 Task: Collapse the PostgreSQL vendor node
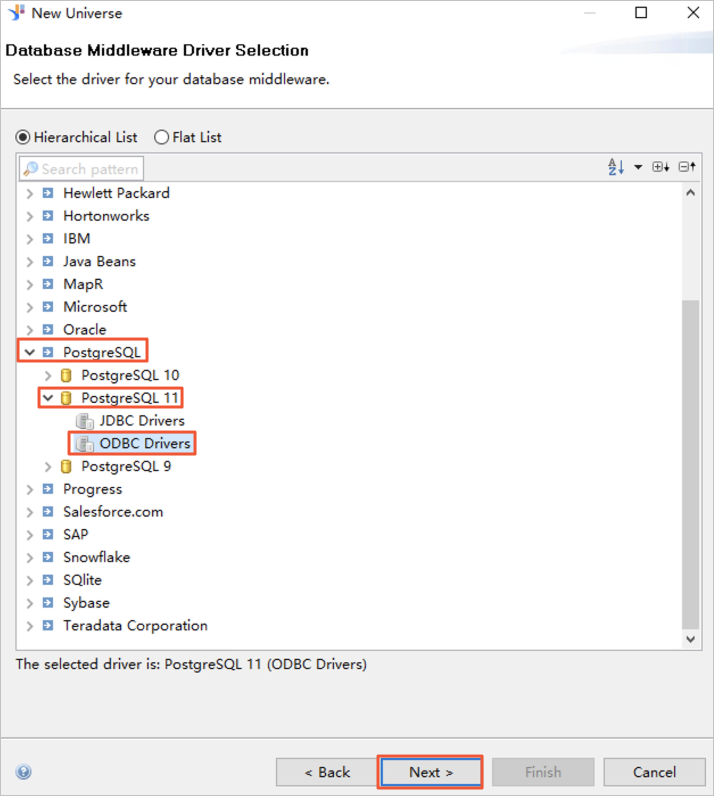[29, 352]
